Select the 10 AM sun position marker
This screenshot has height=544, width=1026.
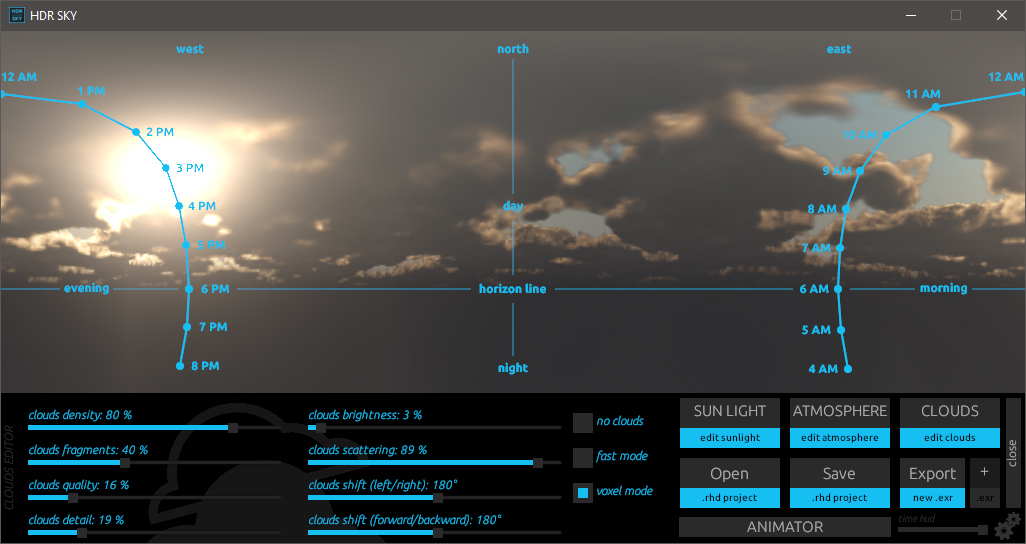pyautogui.click(x=885, y=136)
